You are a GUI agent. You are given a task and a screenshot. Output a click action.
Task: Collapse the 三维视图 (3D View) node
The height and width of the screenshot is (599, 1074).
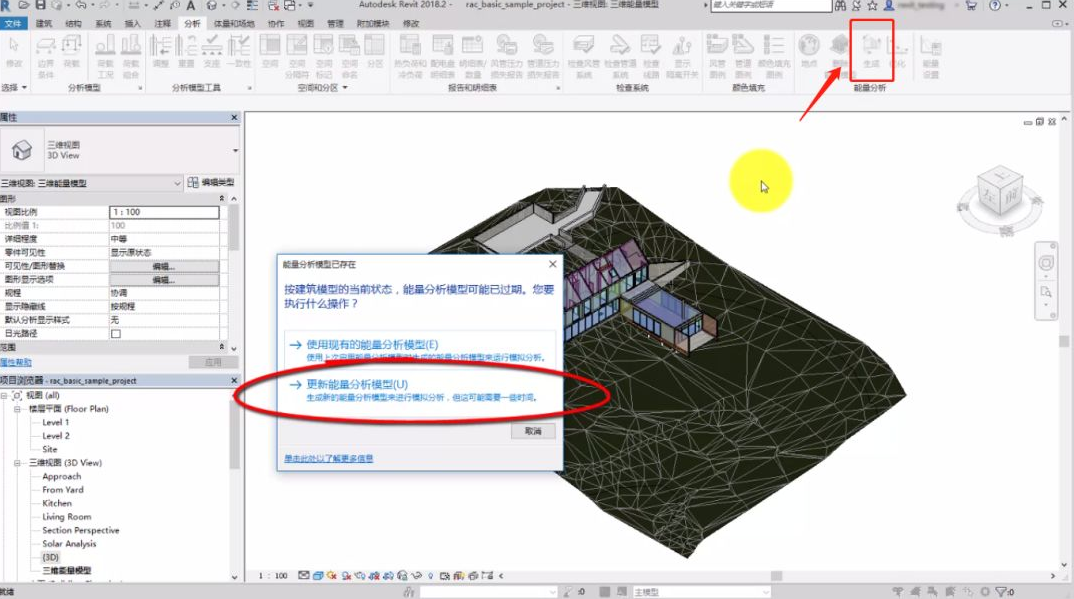coord(17,463)
